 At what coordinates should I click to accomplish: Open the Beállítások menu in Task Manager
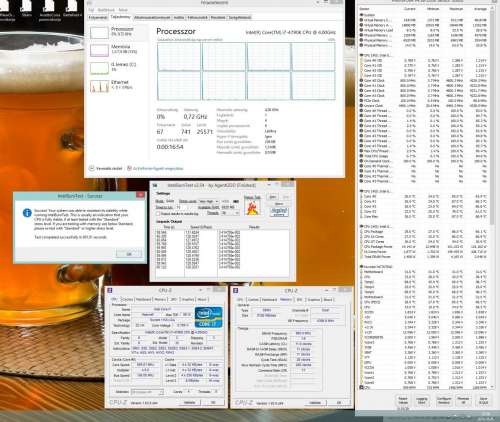106,10
